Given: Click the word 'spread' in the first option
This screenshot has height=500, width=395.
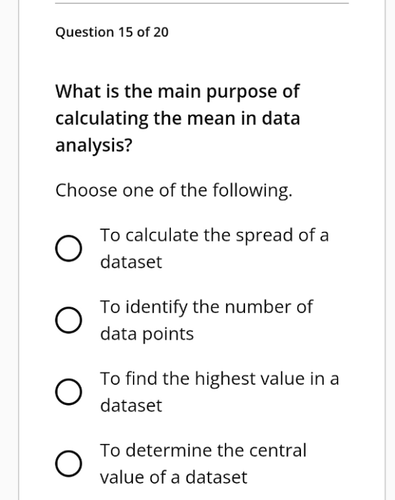Looking at the screenshot, I should click(x=265, y=236).
